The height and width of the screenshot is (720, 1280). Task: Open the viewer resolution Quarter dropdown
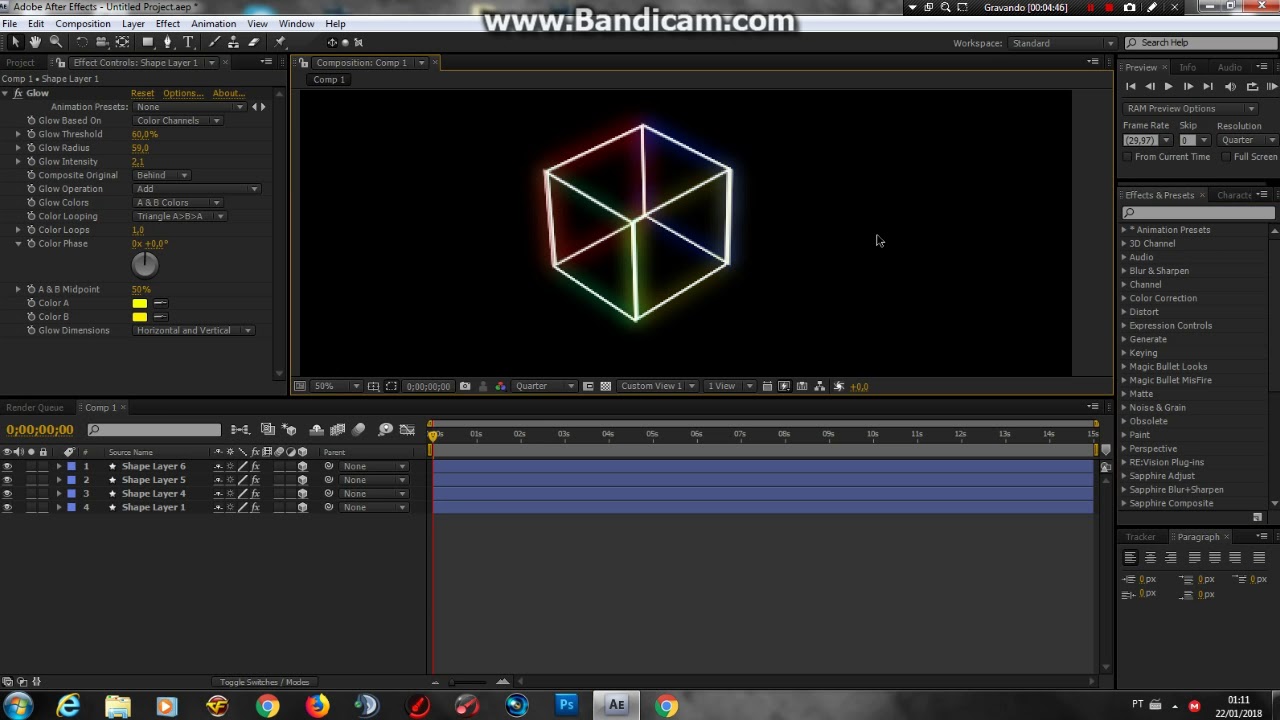544,386
